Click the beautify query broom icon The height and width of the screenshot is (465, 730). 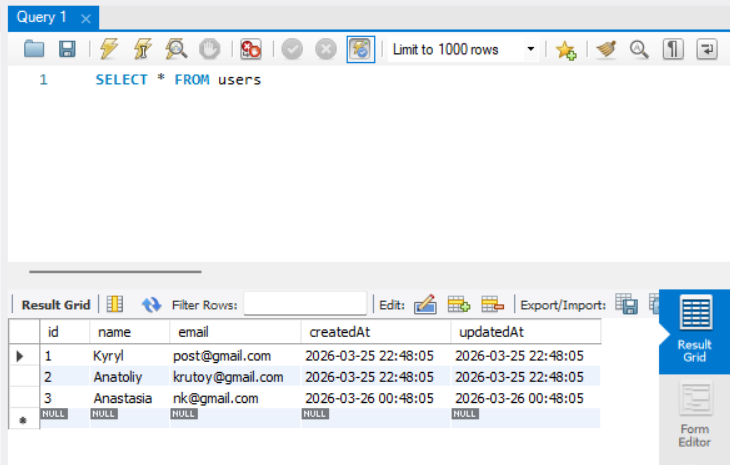[x=605, y=49]
